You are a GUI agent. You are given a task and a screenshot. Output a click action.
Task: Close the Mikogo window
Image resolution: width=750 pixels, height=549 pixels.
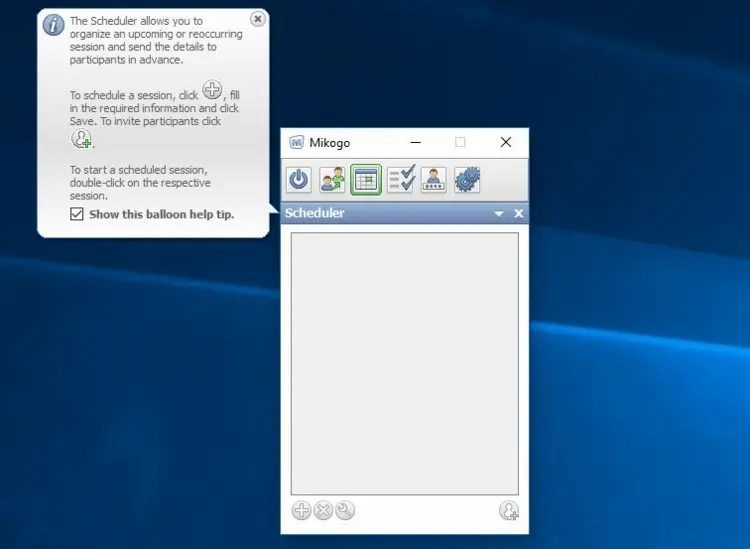[x=506, y=143]
